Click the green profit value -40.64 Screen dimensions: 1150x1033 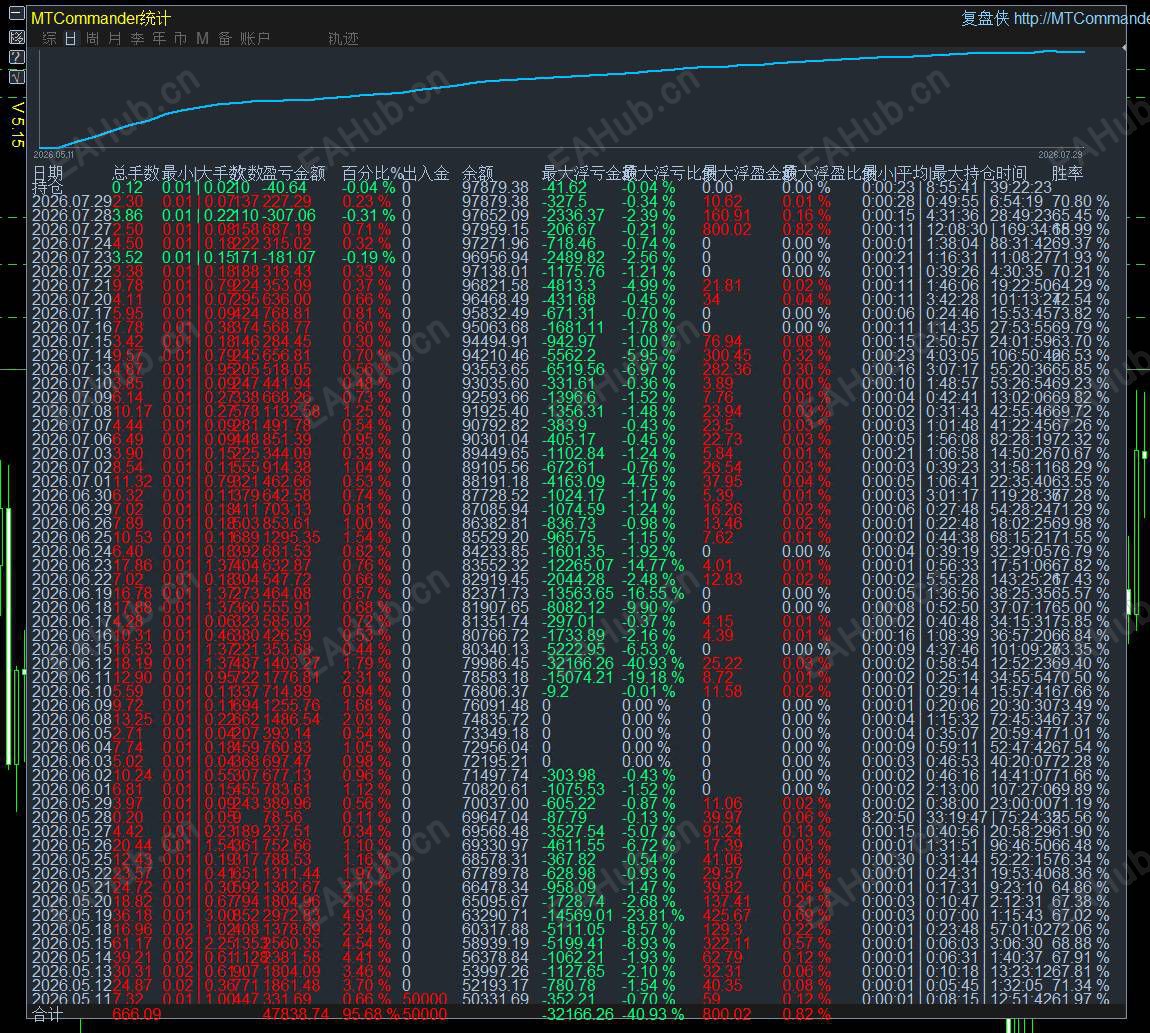pos(285,187)
